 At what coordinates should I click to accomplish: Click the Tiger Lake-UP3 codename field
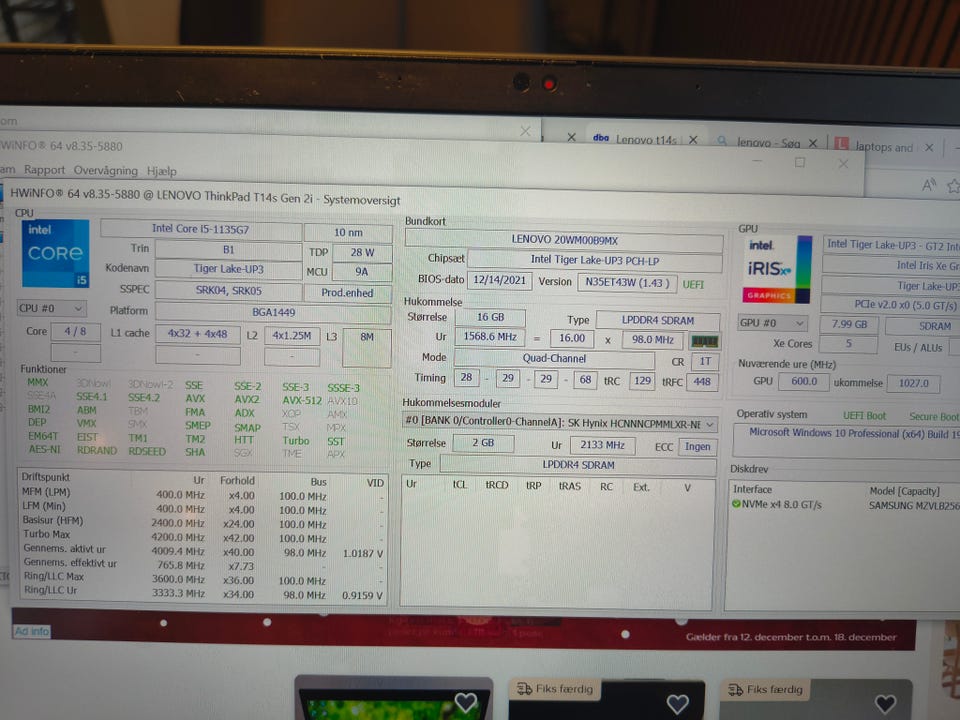228,269
